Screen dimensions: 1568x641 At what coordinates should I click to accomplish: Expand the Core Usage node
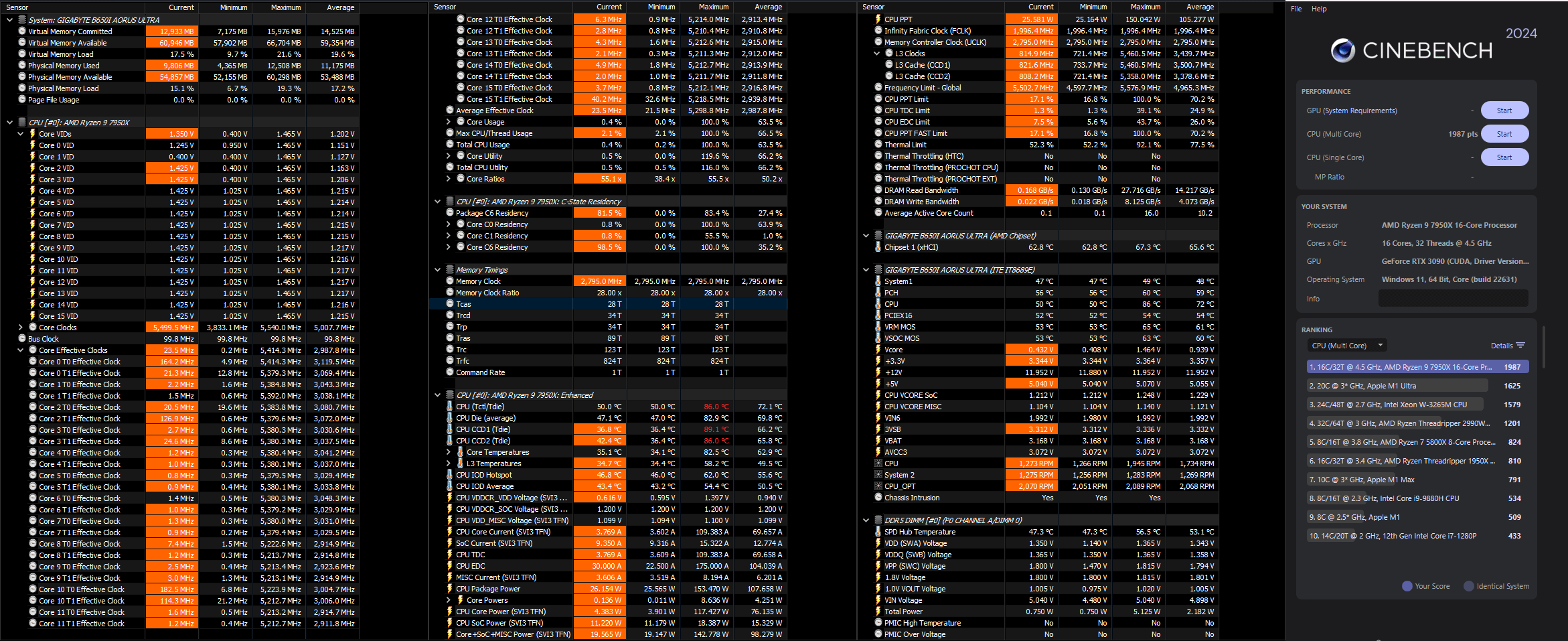pos(449,122)
